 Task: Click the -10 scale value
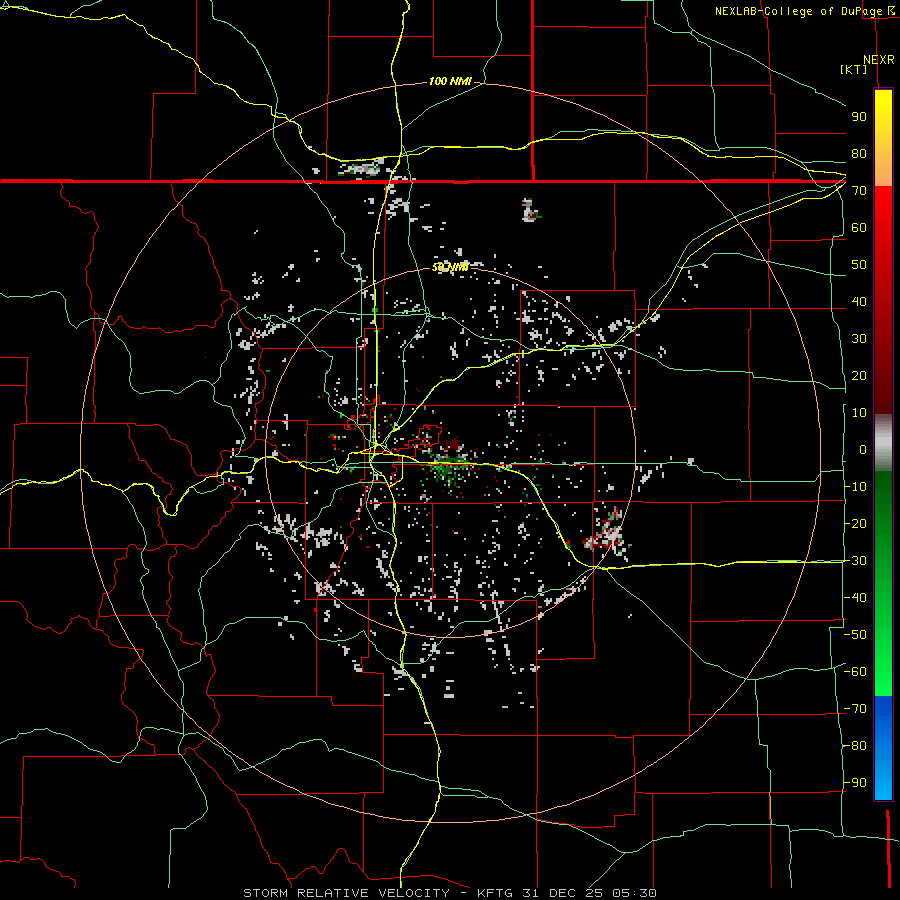(x=855, y=487)
